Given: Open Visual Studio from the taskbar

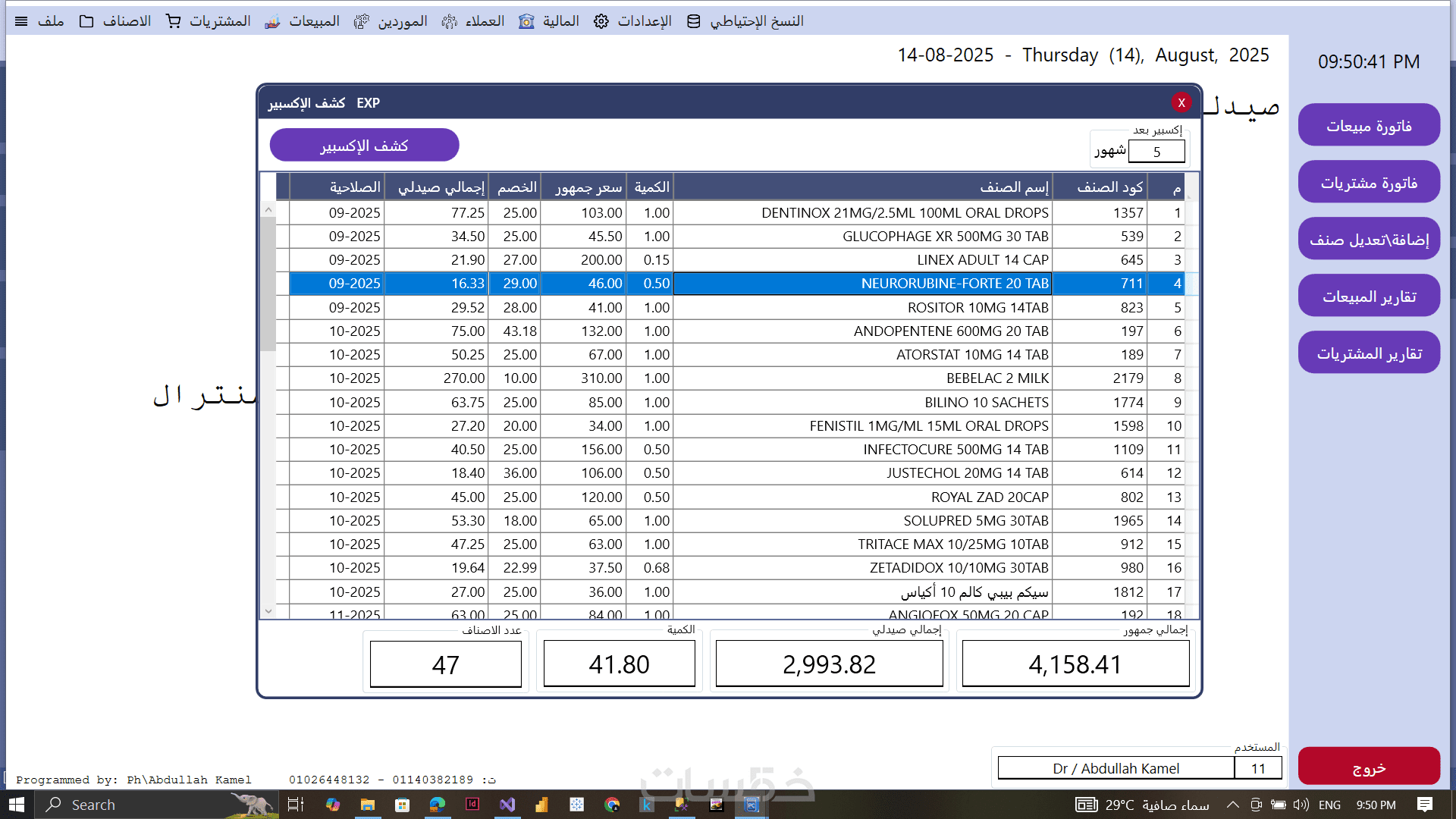Looking at the screenshot, I should 507,805.
